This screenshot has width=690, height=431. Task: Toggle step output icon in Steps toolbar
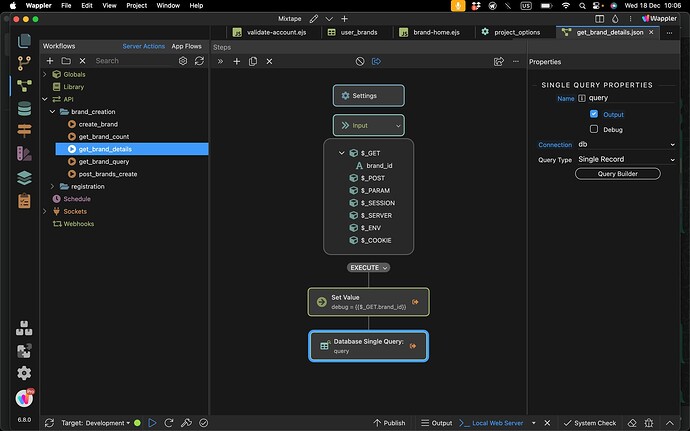pyautogui.click(x=376, y=61)
